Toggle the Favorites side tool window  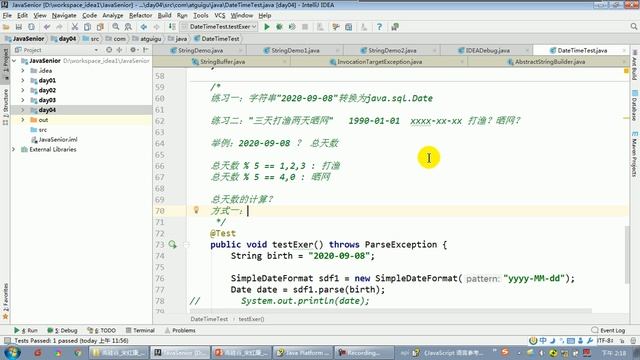point(5,301)
